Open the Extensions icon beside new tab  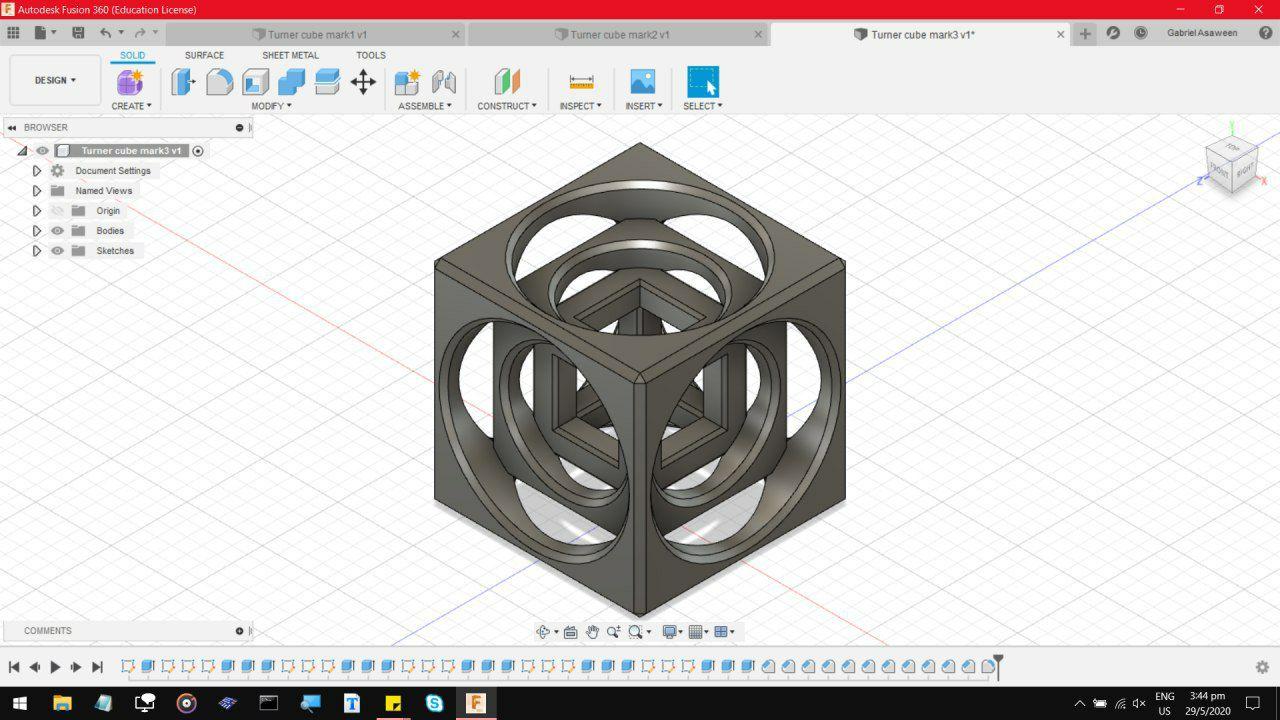coord(1113,33)
